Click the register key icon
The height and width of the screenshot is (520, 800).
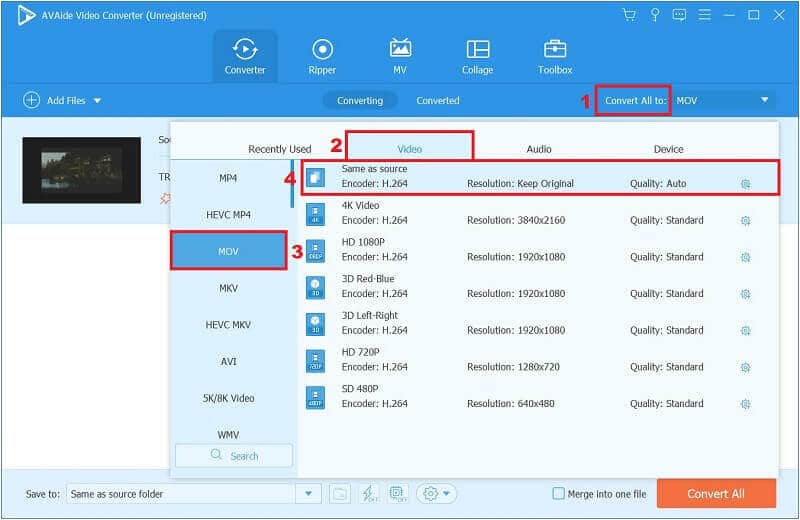pyautogui.click(x=655, y=15)
